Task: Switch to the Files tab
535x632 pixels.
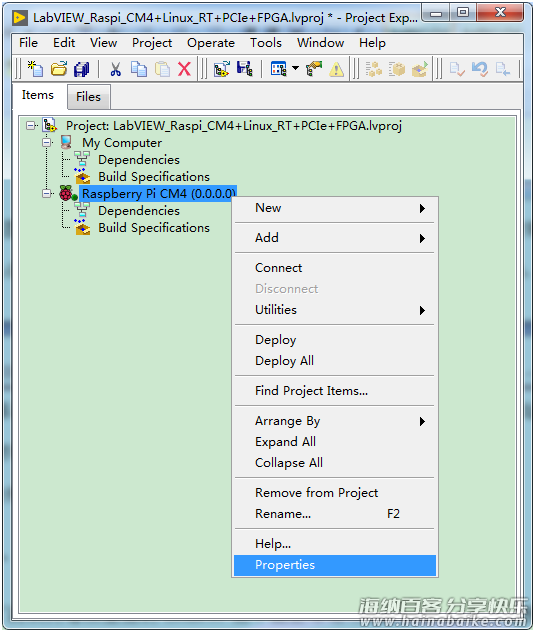Action: (88, 96)
